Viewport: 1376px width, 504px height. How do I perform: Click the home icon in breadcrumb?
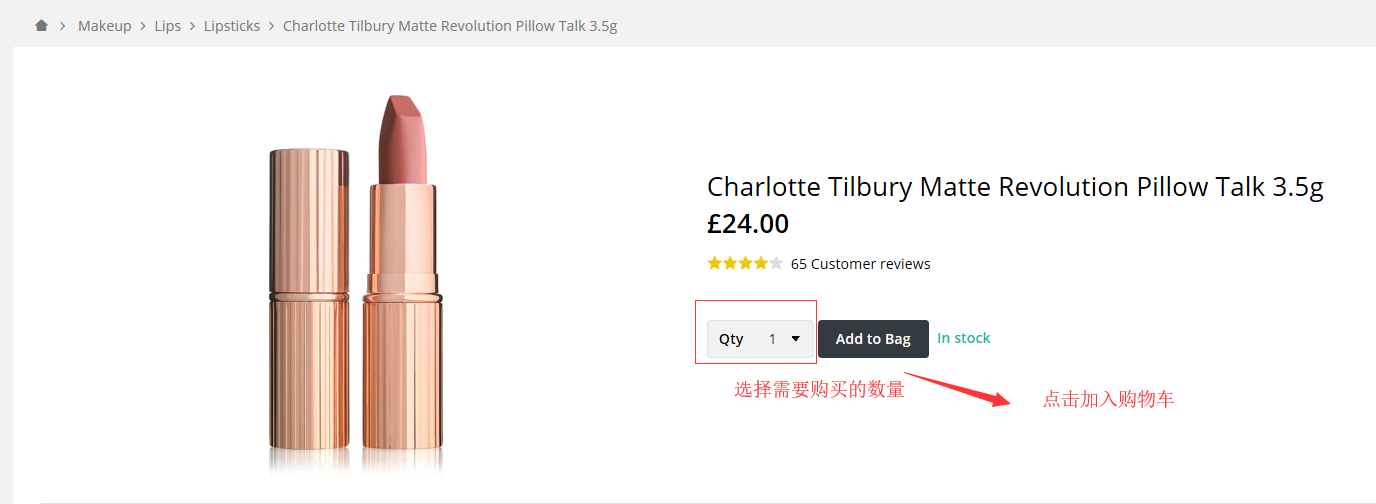pos(41,26)
